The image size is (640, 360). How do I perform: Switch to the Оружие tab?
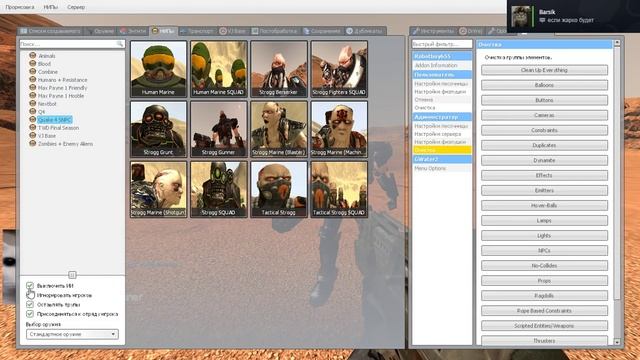click(x=100, y=31)
